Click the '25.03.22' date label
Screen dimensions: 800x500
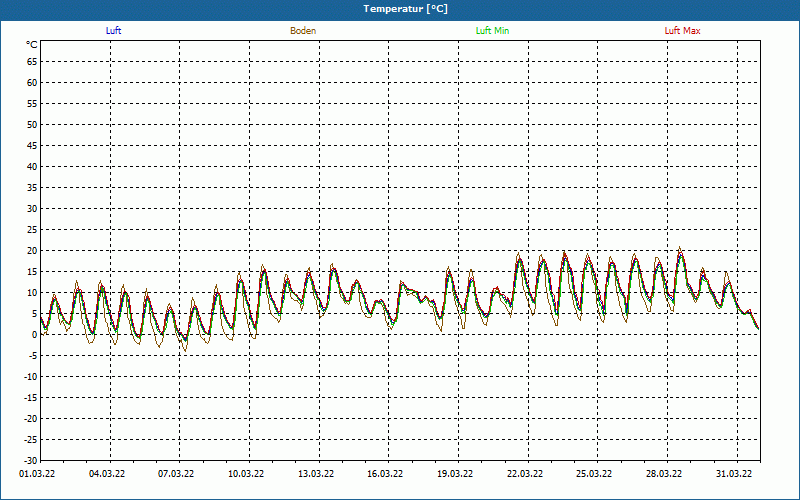tap(594, 474)
